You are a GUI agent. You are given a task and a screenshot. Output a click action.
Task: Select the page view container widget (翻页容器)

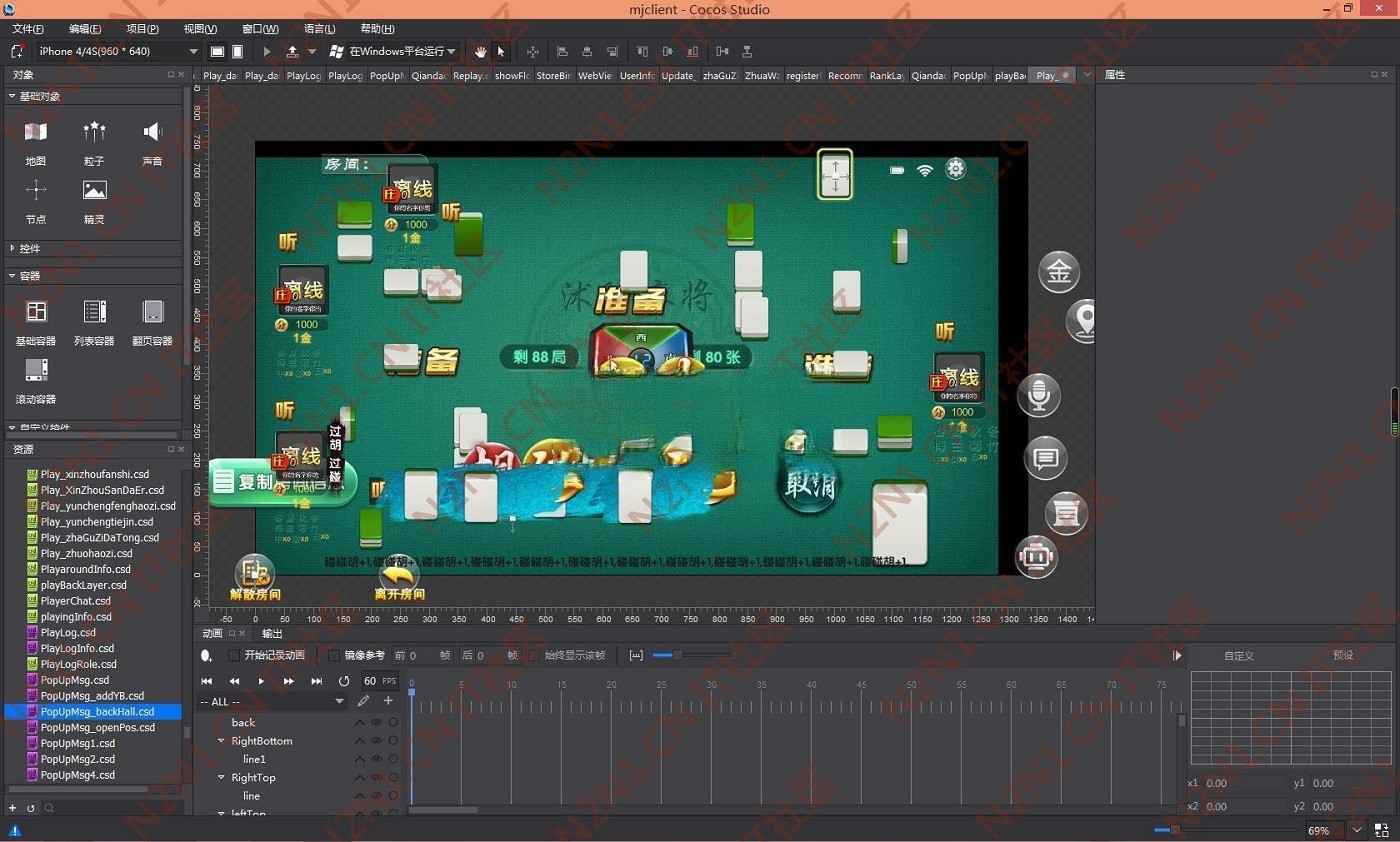pyautogui.click(x=152, y=322)
